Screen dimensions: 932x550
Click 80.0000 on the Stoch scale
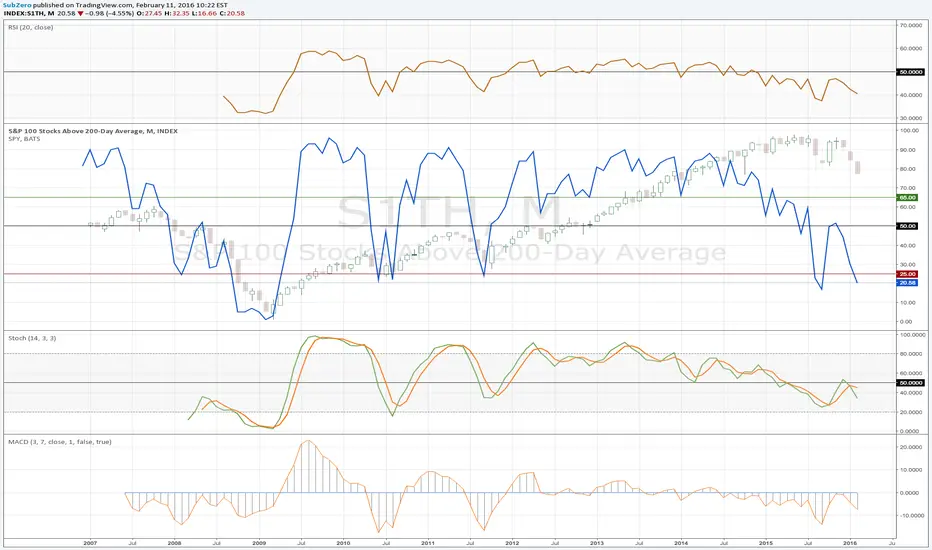pos(911,354)
